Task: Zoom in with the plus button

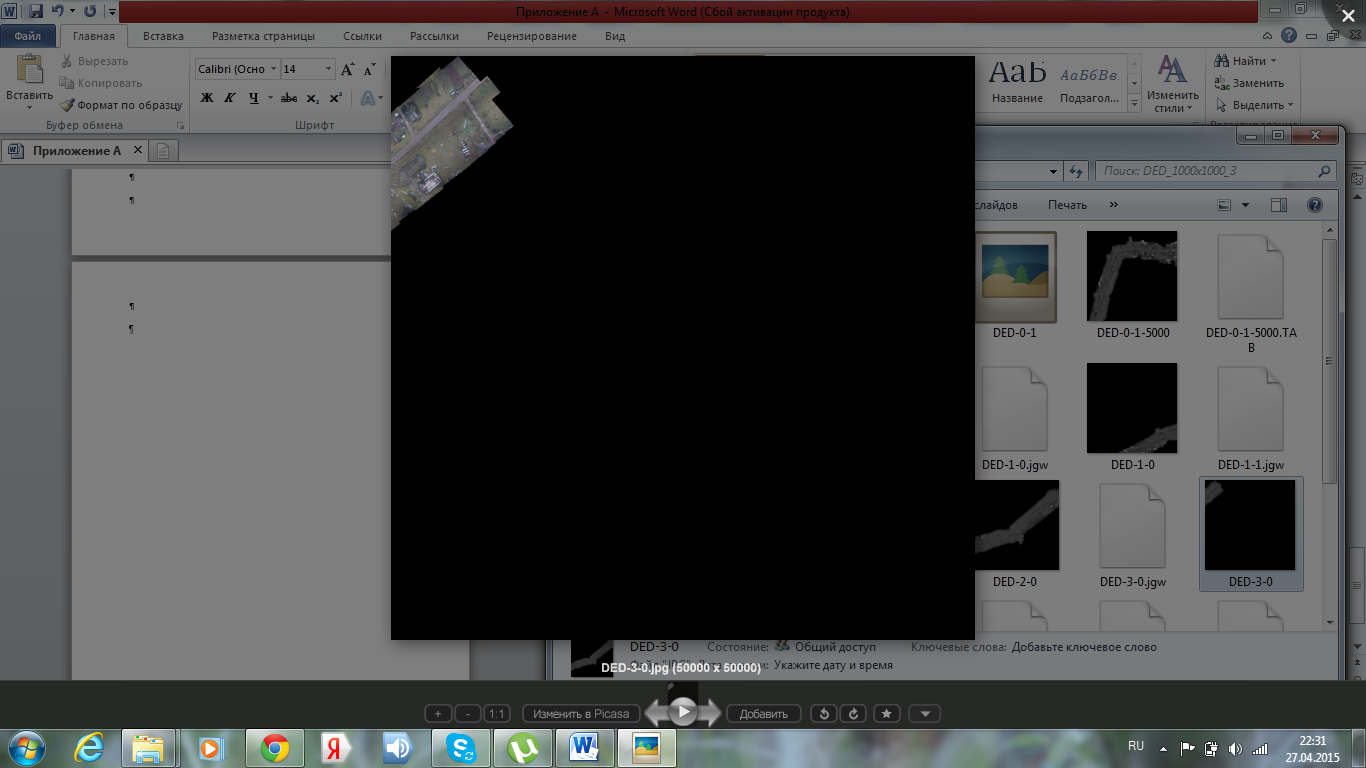Action: 437,714
